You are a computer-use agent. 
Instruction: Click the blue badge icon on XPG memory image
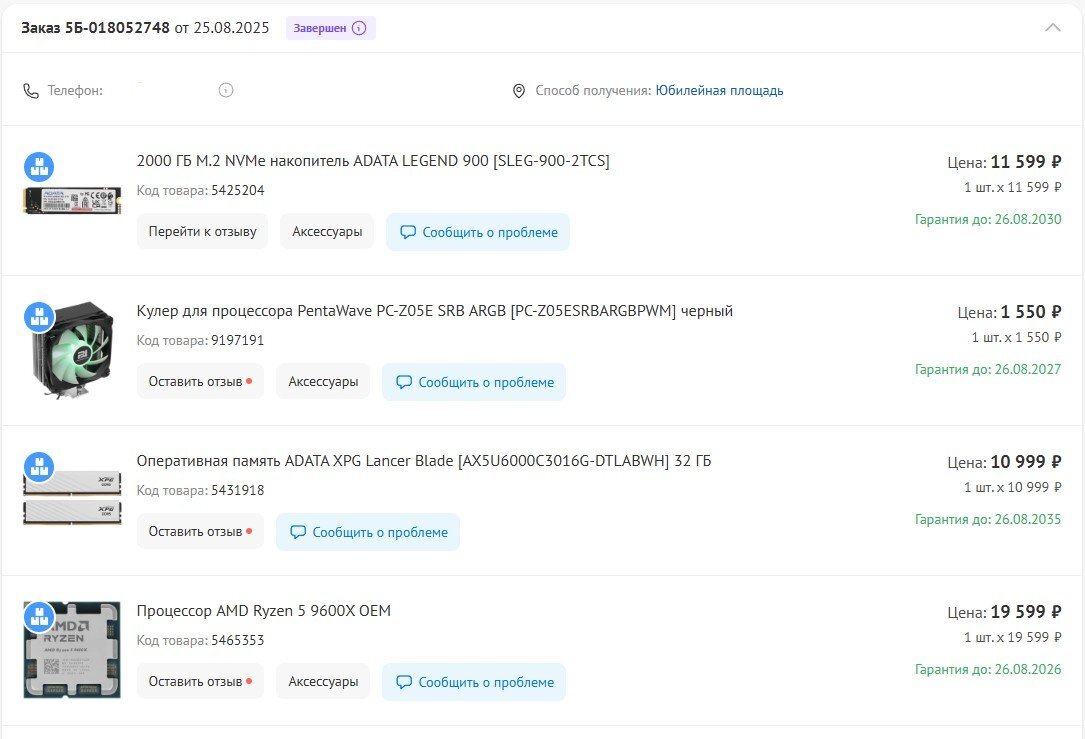[x=39, y=467]
